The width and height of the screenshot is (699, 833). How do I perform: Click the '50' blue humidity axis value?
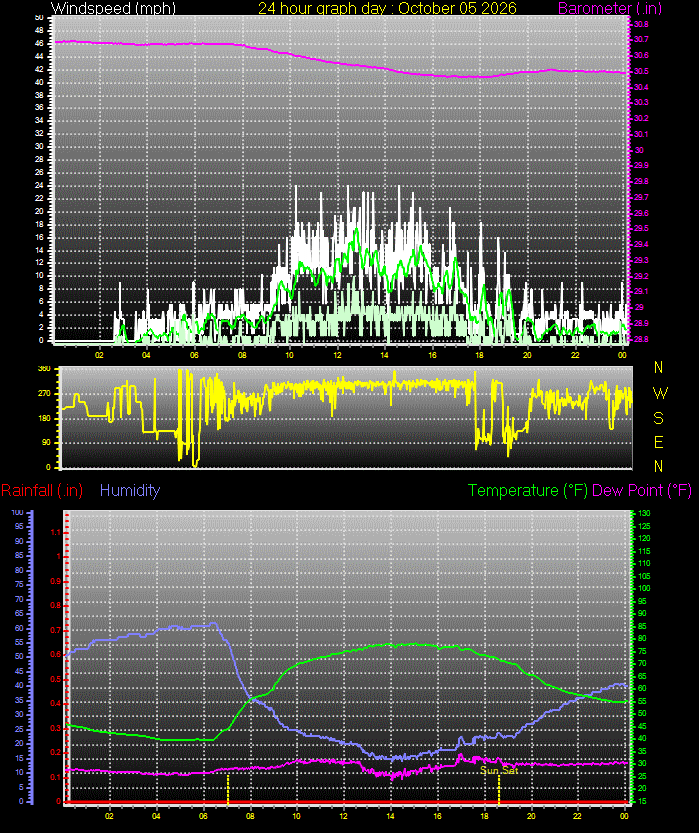click(x=20, y=657)
